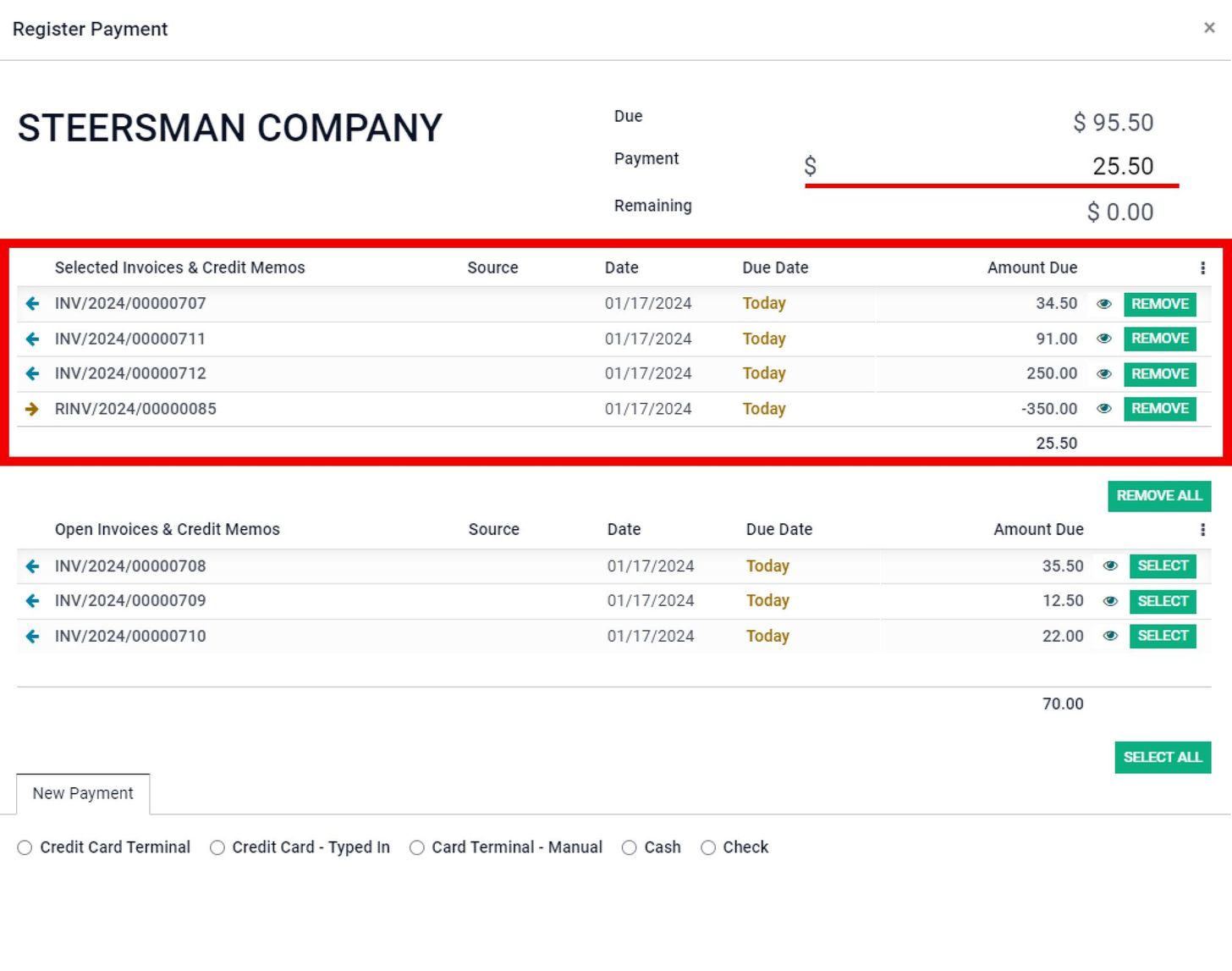The height and width of the screenshot is (971, 1232).
Task: Open column options menu for Selected Invoices
Action: [1202, 268]
